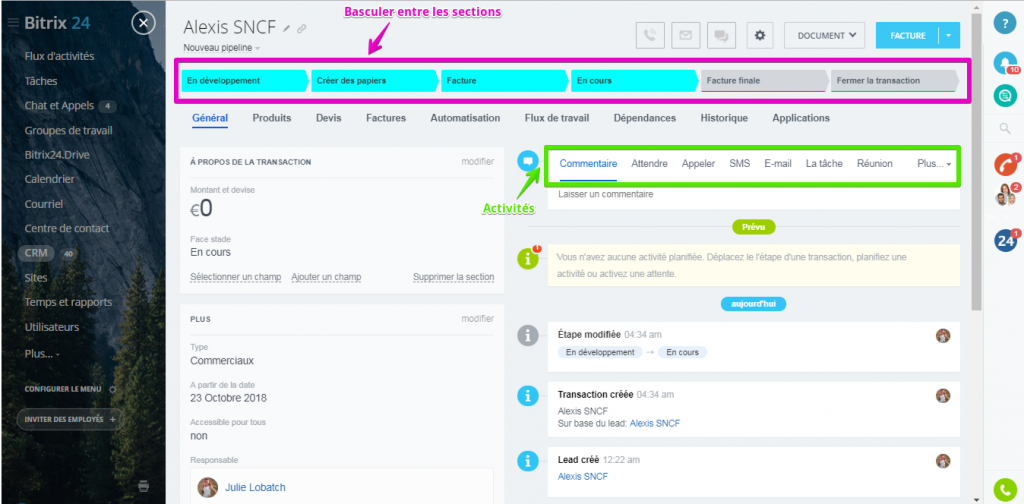Click modifier in the PLUS section
Image resolution: width=1024 pixels, height=504 pixels.
(478, 319)
